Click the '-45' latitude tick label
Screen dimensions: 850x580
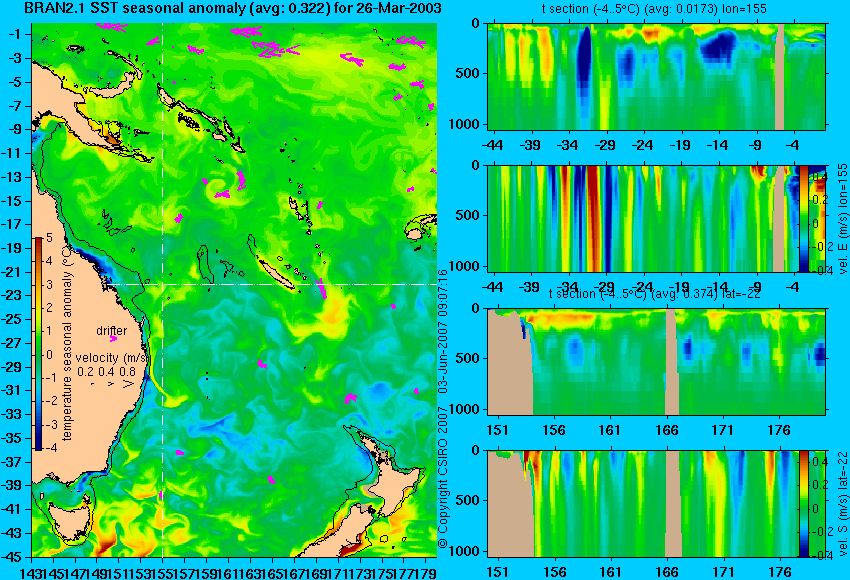[x=11, y=557]
